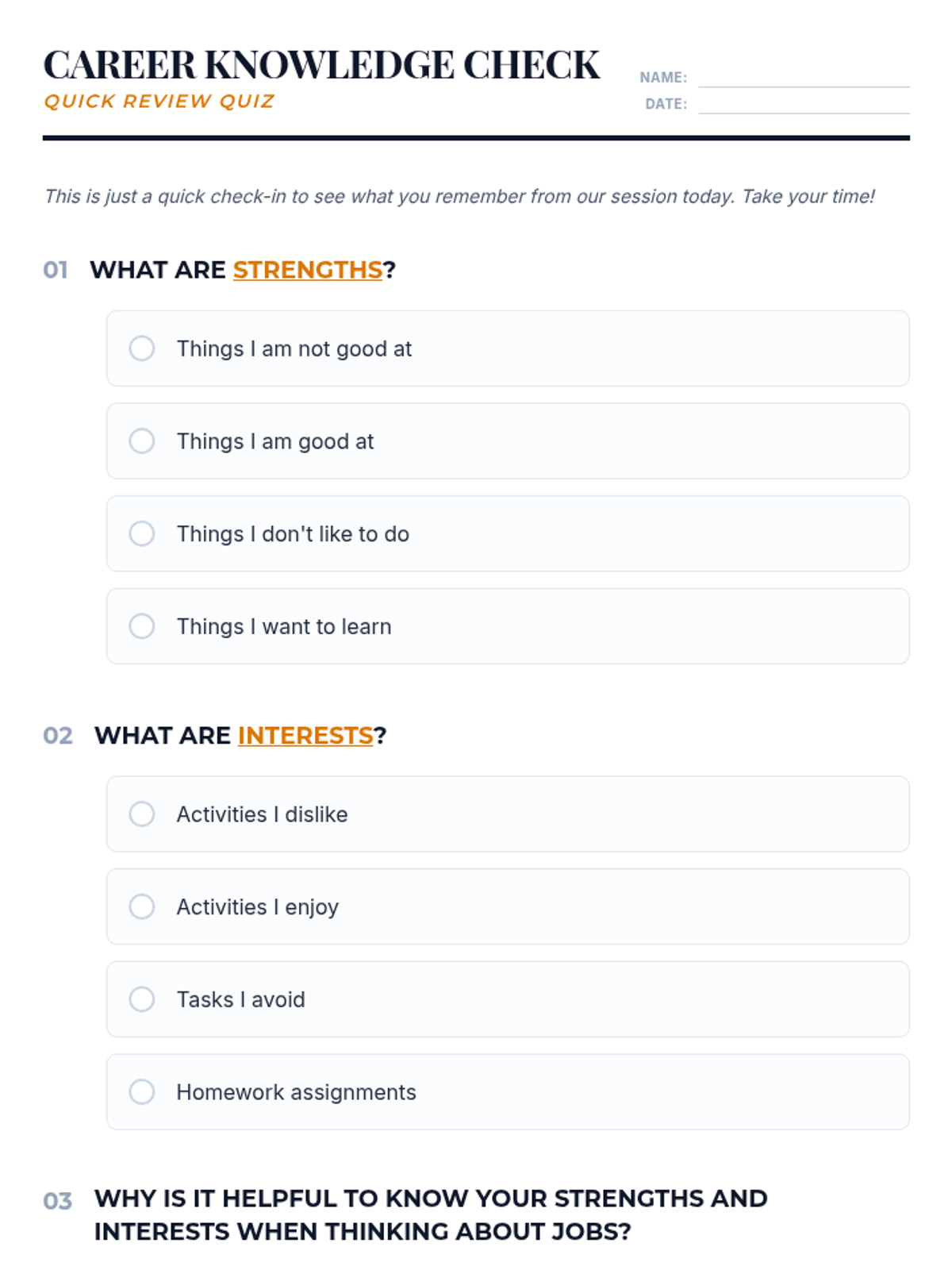Mark the 'Tasks I avoid' radio button

pos(142,999)
